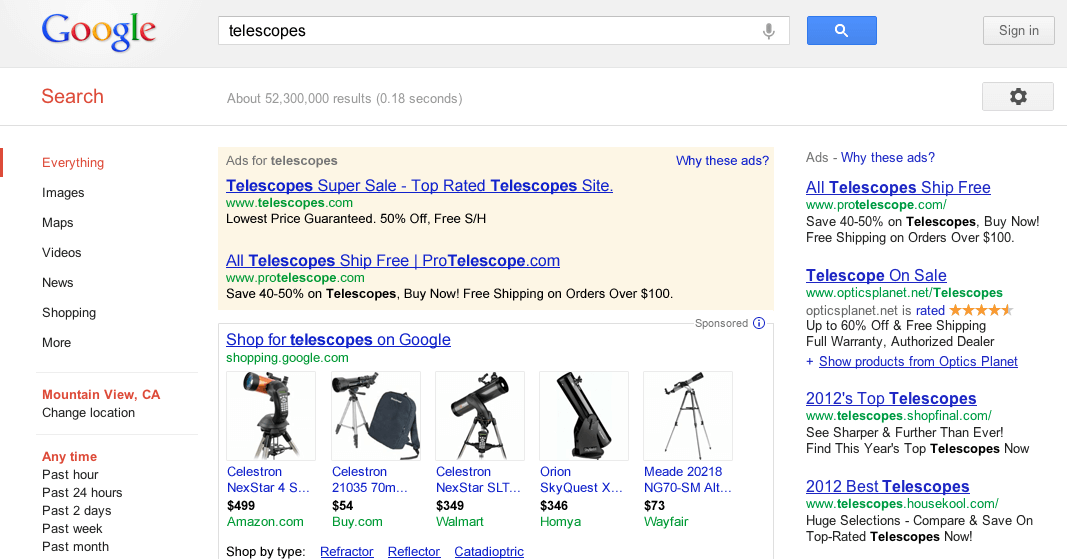Open the gear settings menu
This screenshot has width=1067, height=559.
coord(1018,97)
